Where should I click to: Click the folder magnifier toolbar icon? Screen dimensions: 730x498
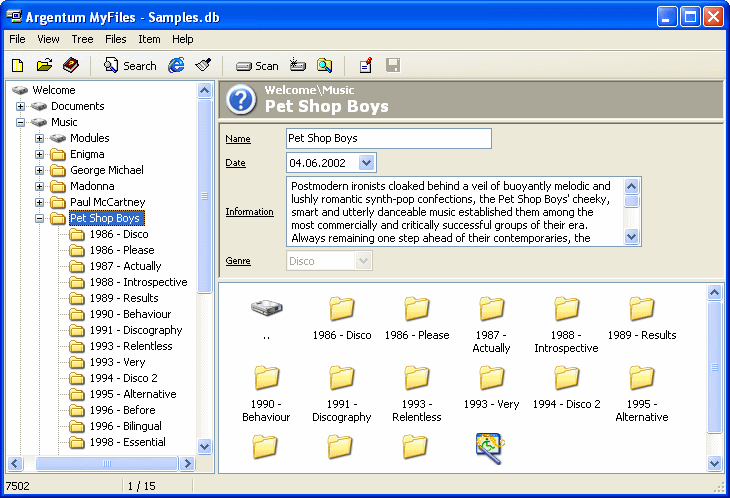click(x=324, y=66)
